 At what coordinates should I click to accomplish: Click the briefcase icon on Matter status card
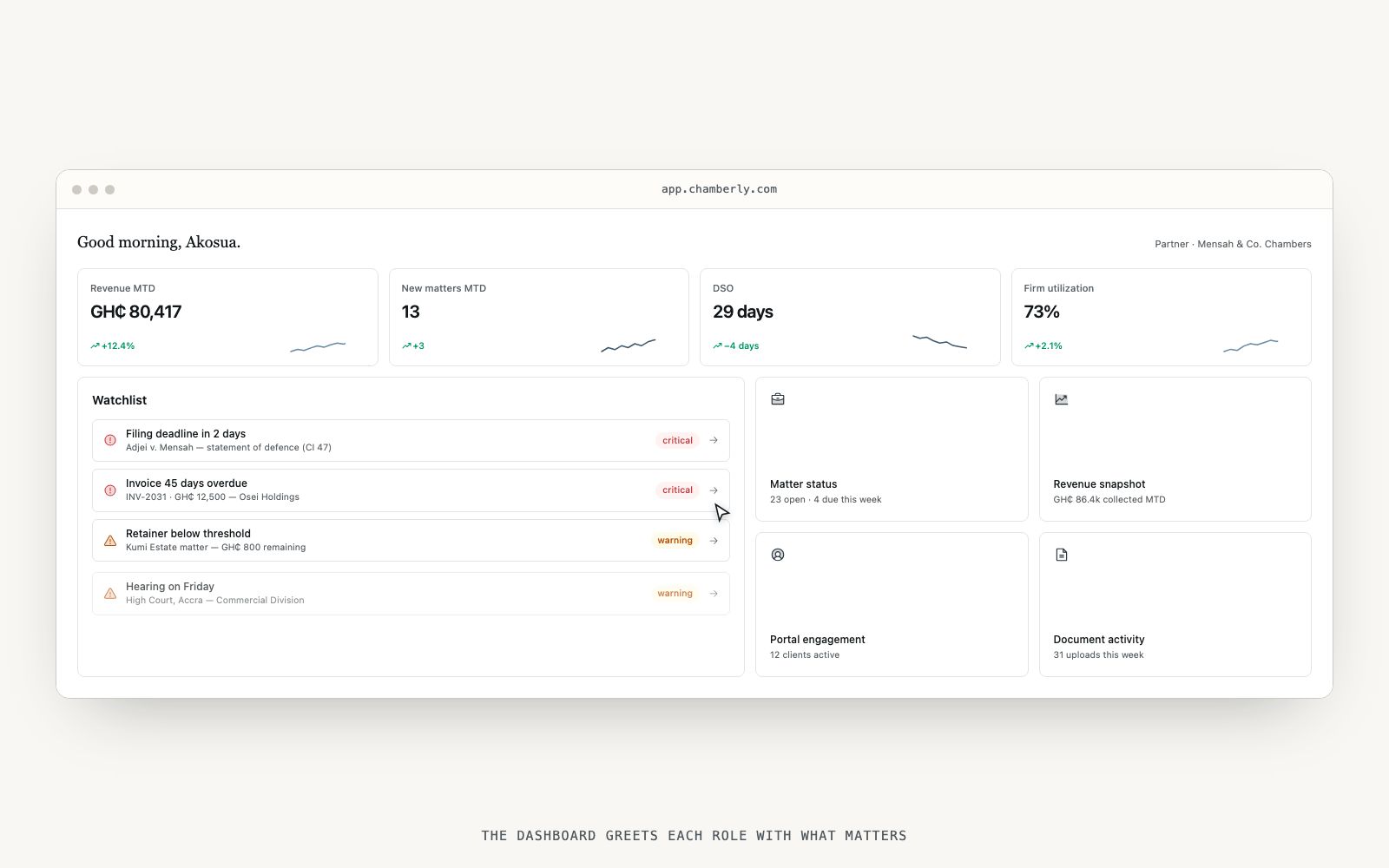[x=778, y=399]
